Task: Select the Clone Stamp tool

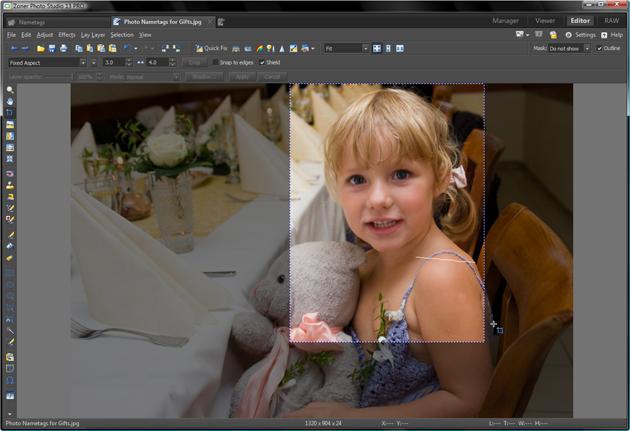Action: click(x=10, y=186)
